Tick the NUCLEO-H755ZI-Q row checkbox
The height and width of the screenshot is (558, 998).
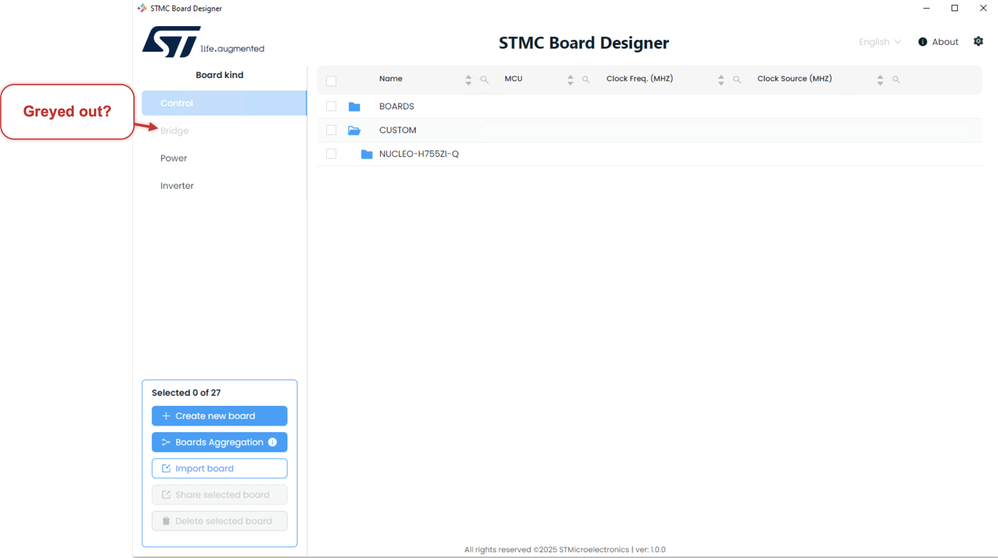(x=331, y=153)
